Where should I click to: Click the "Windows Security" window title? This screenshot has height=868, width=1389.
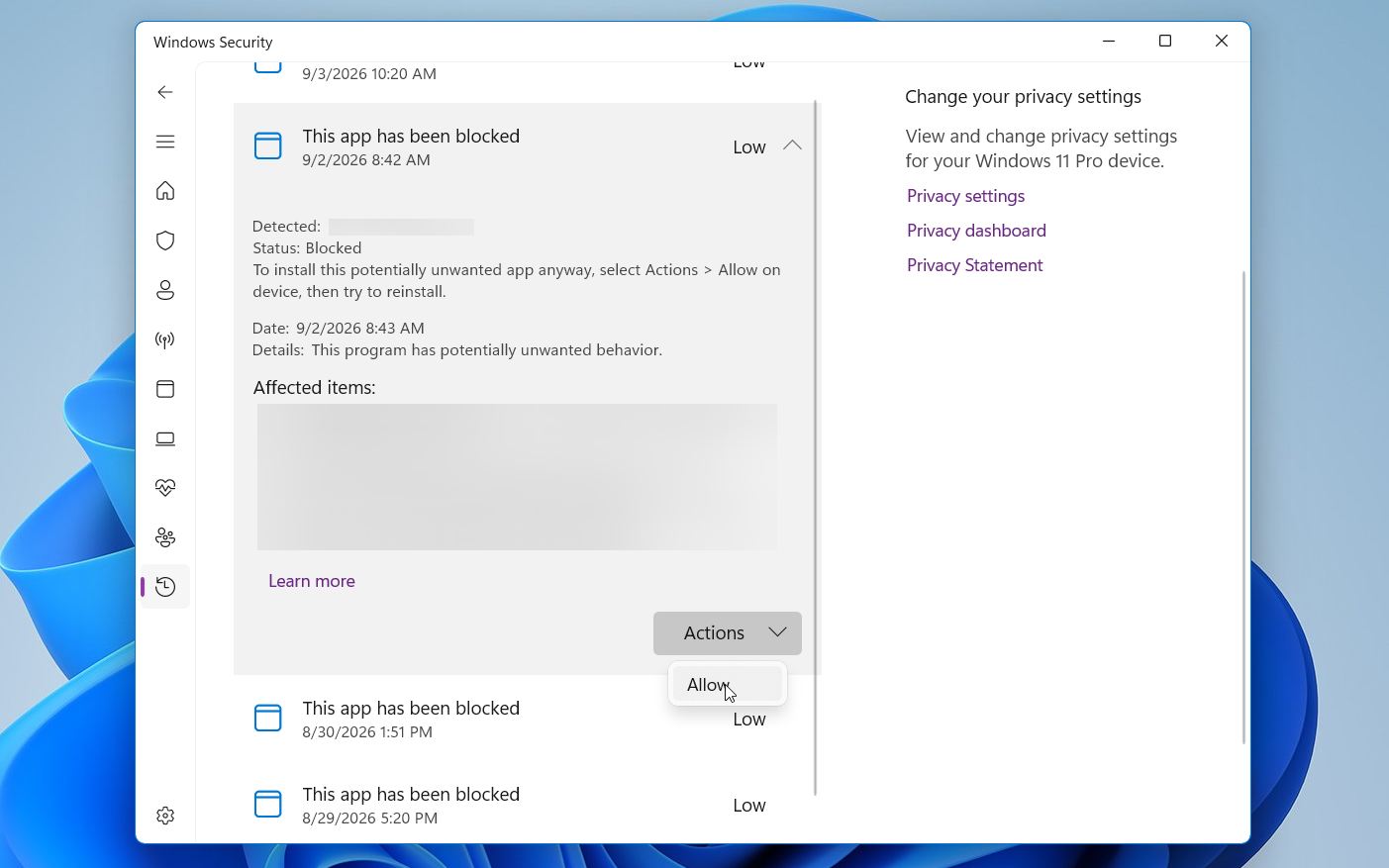pyautogui.click(x=213, y=43)
